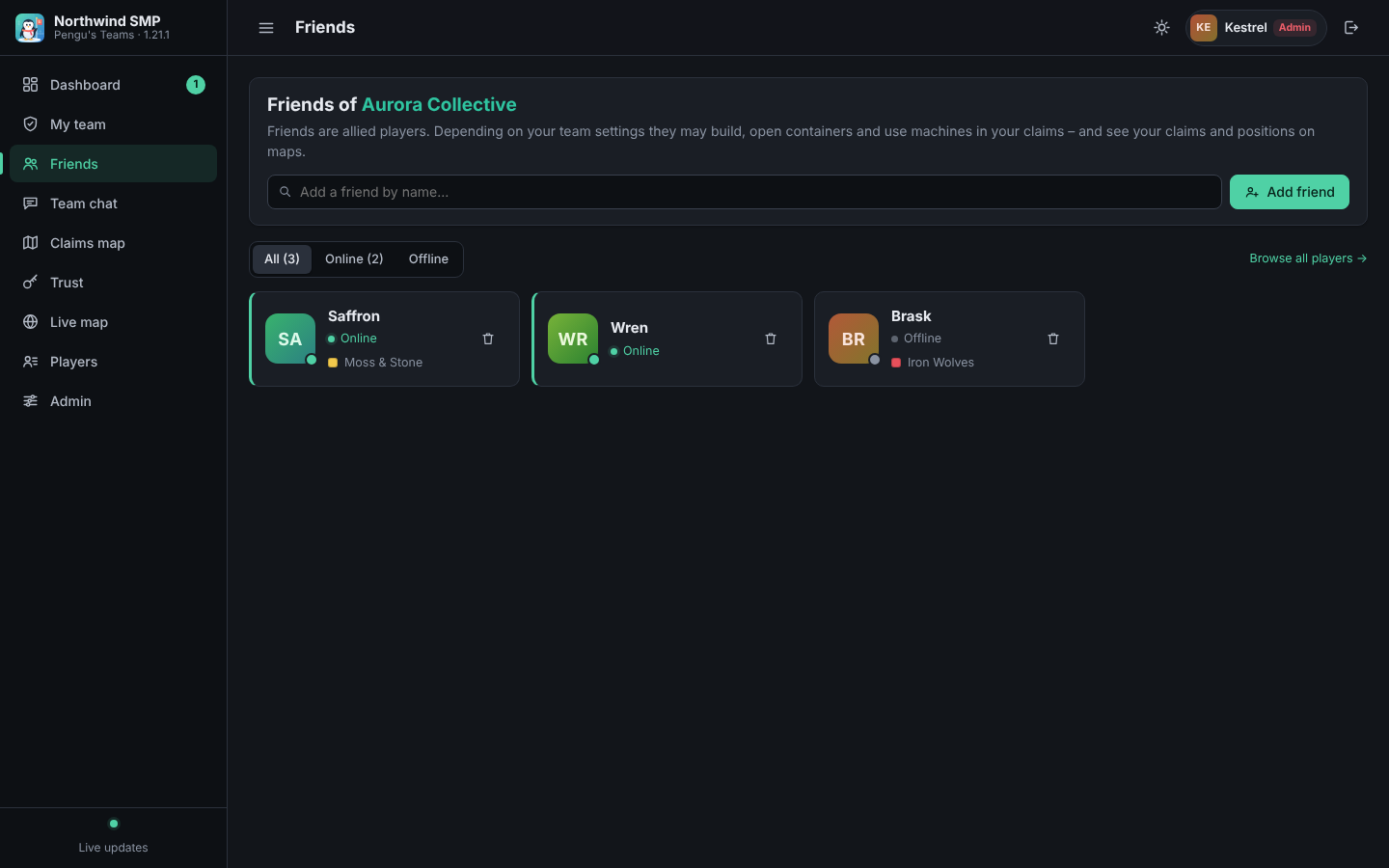
Task: Click the red Iron Wolves team swatch
Action: (x=896, y=363)
